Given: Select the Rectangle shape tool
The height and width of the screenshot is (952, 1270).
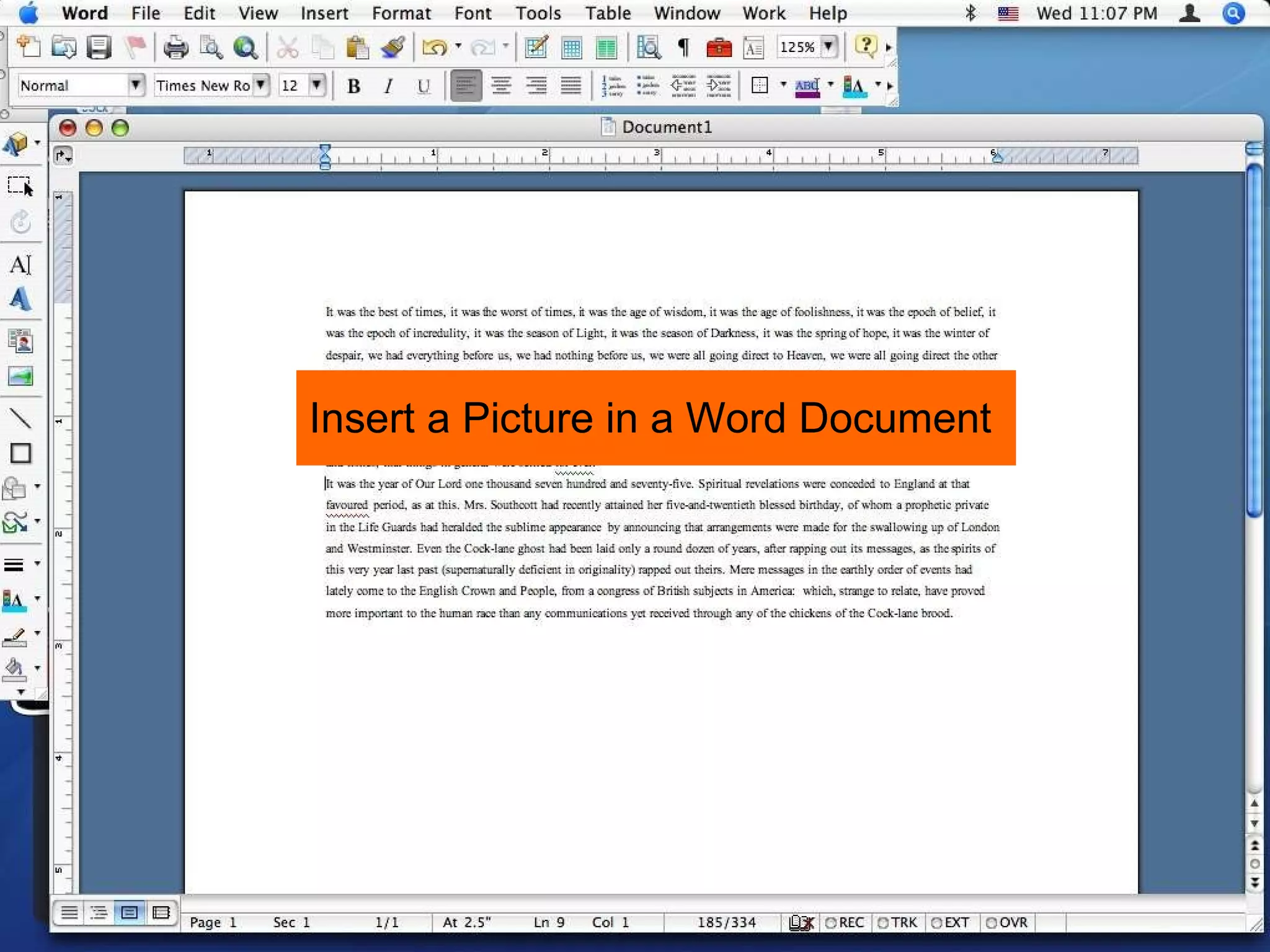Looking at the screenshot, I should coord(20,453).
